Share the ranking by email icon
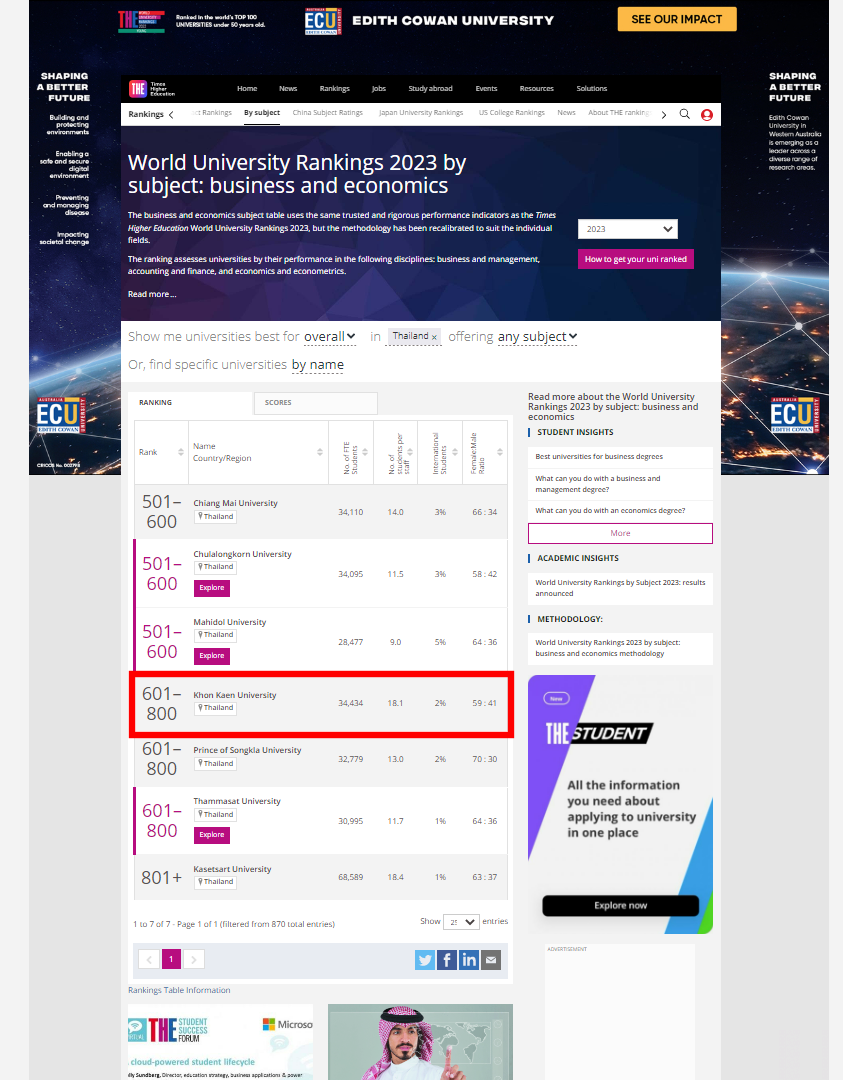Image resolution: width=843 pixels, height=1080 pixels. tap(491, 959)
